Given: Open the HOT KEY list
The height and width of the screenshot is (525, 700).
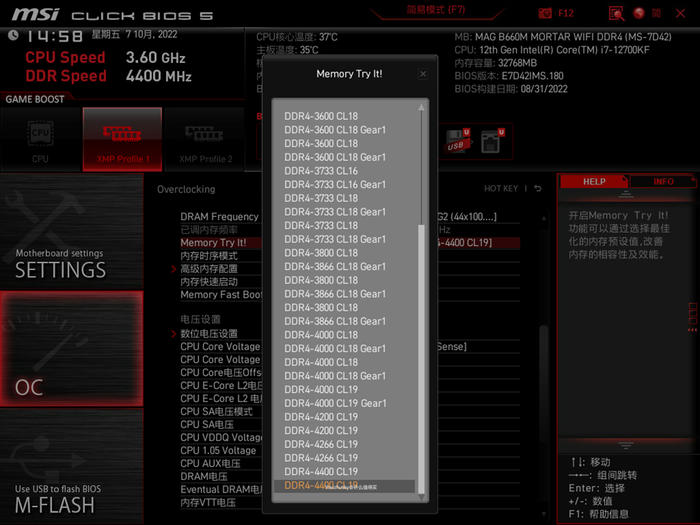Looking at the screenshot, I should click(x=501, y=188).
